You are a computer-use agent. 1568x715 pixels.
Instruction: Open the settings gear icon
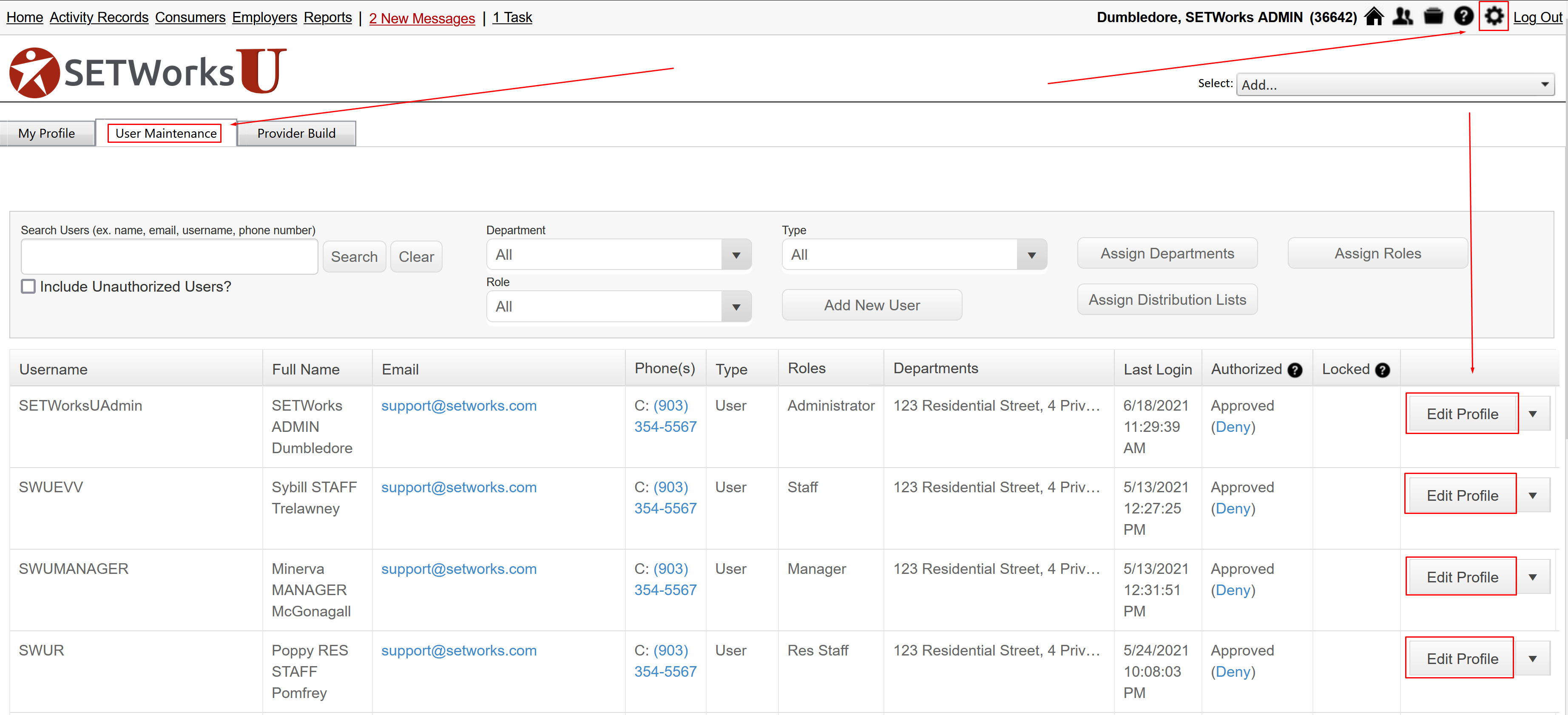pos(1494,17)
